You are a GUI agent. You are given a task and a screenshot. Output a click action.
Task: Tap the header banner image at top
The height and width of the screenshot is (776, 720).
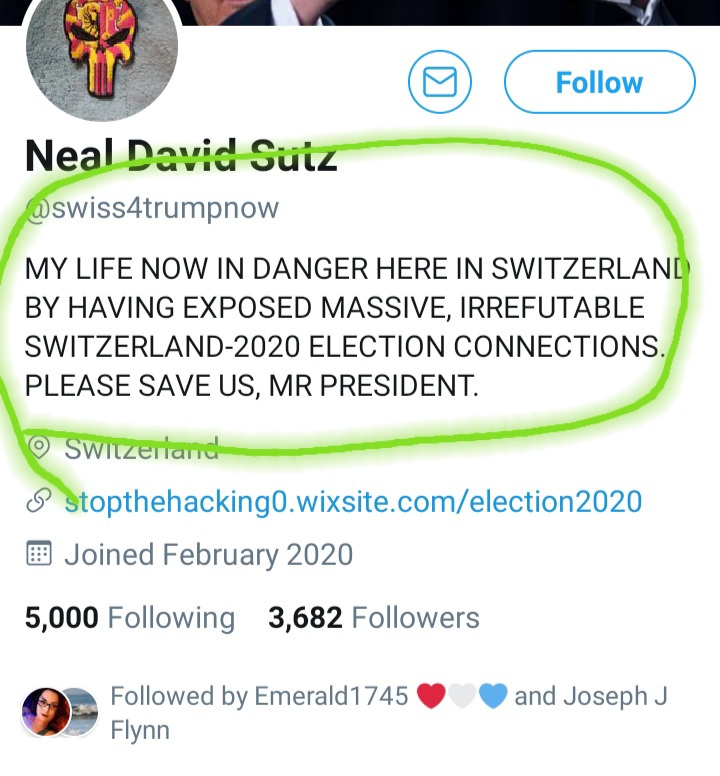(450, 12)
